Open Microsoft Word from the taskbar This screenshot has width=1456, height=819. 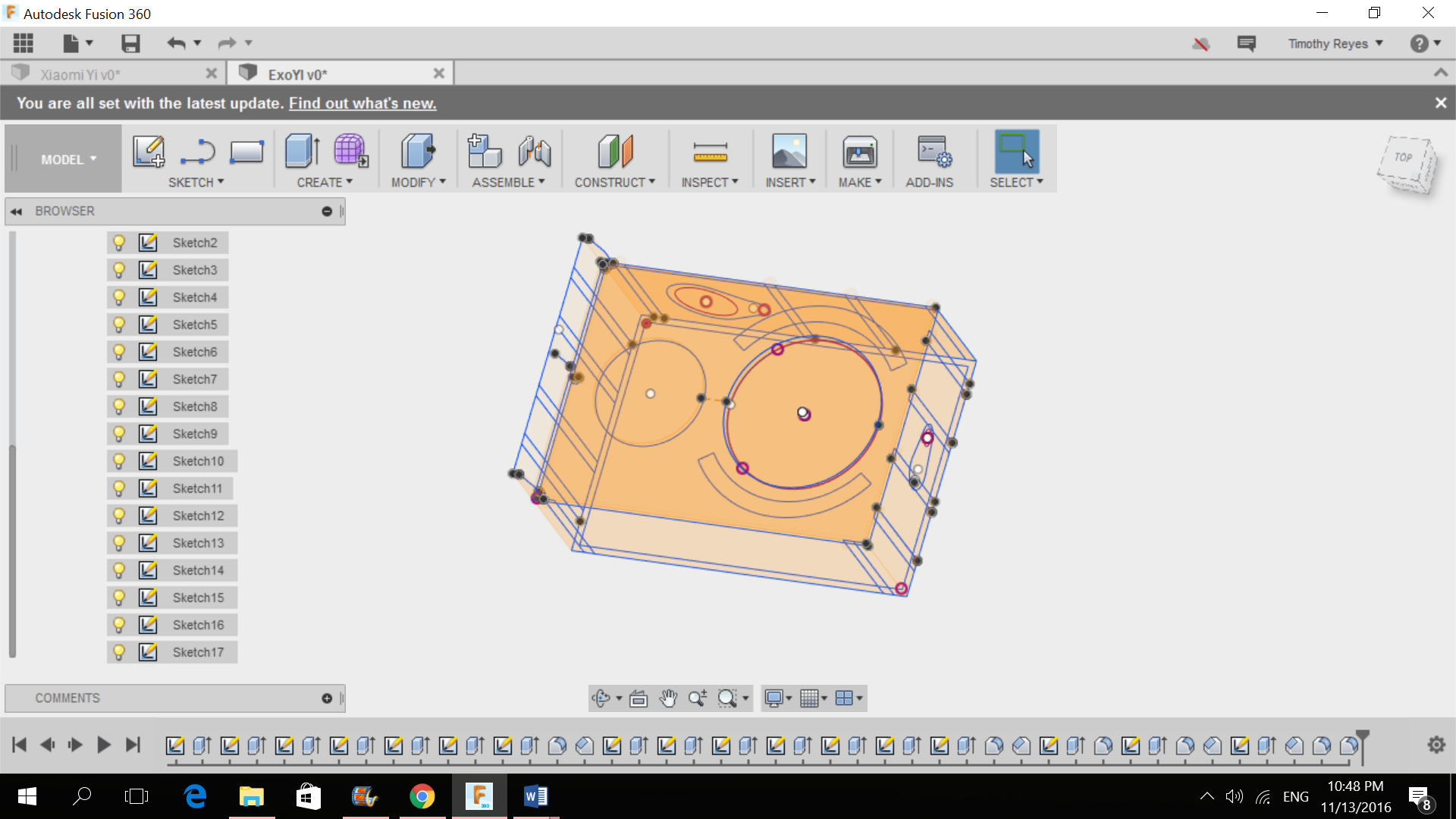pyautogui.click(x=535, y=796)
